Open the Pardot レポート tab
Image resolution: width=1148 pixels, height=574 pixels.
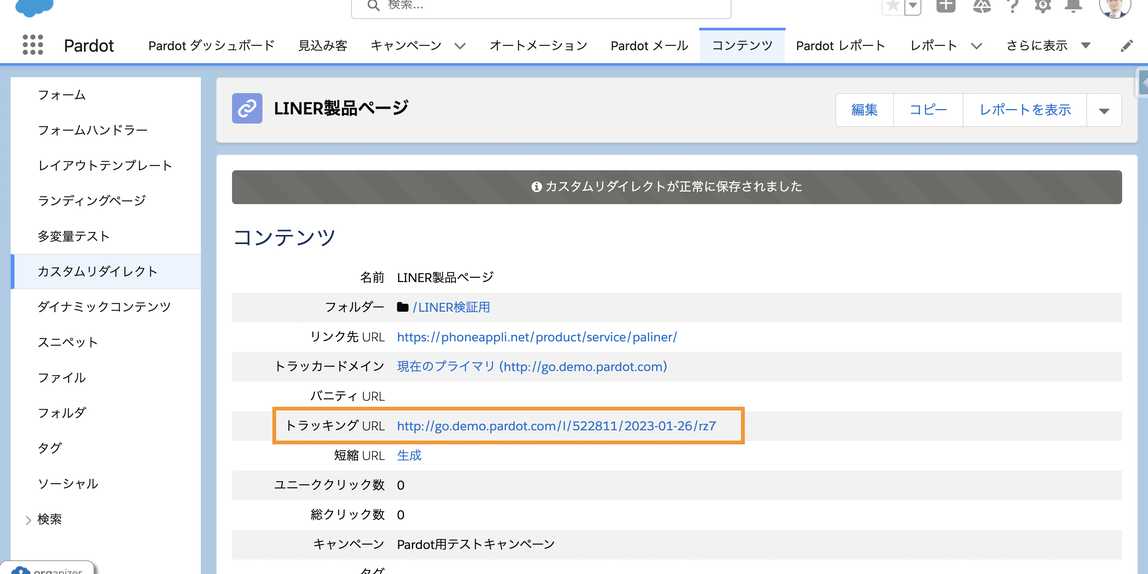click(840, 45)
